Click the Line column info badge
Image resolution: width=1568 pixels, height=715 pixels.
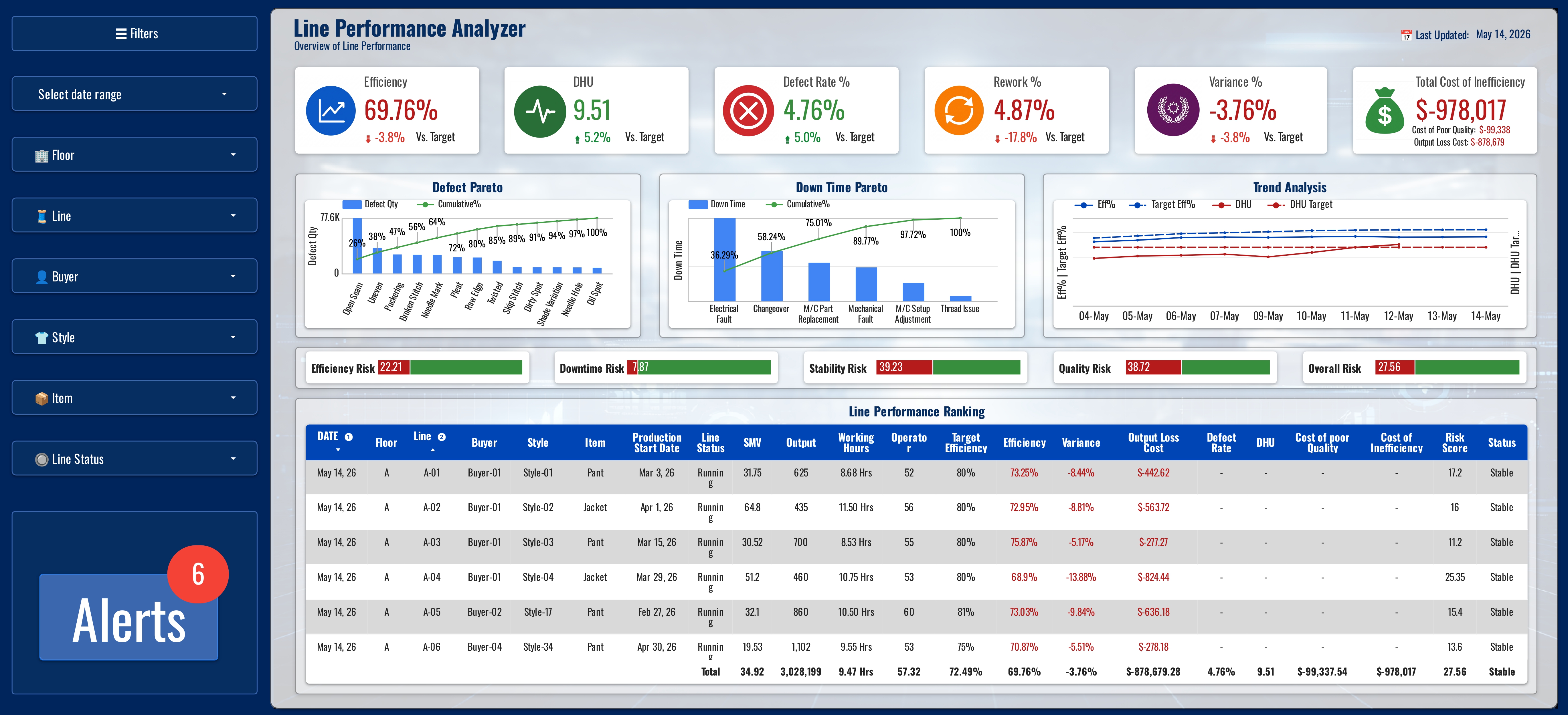point(442,437)
